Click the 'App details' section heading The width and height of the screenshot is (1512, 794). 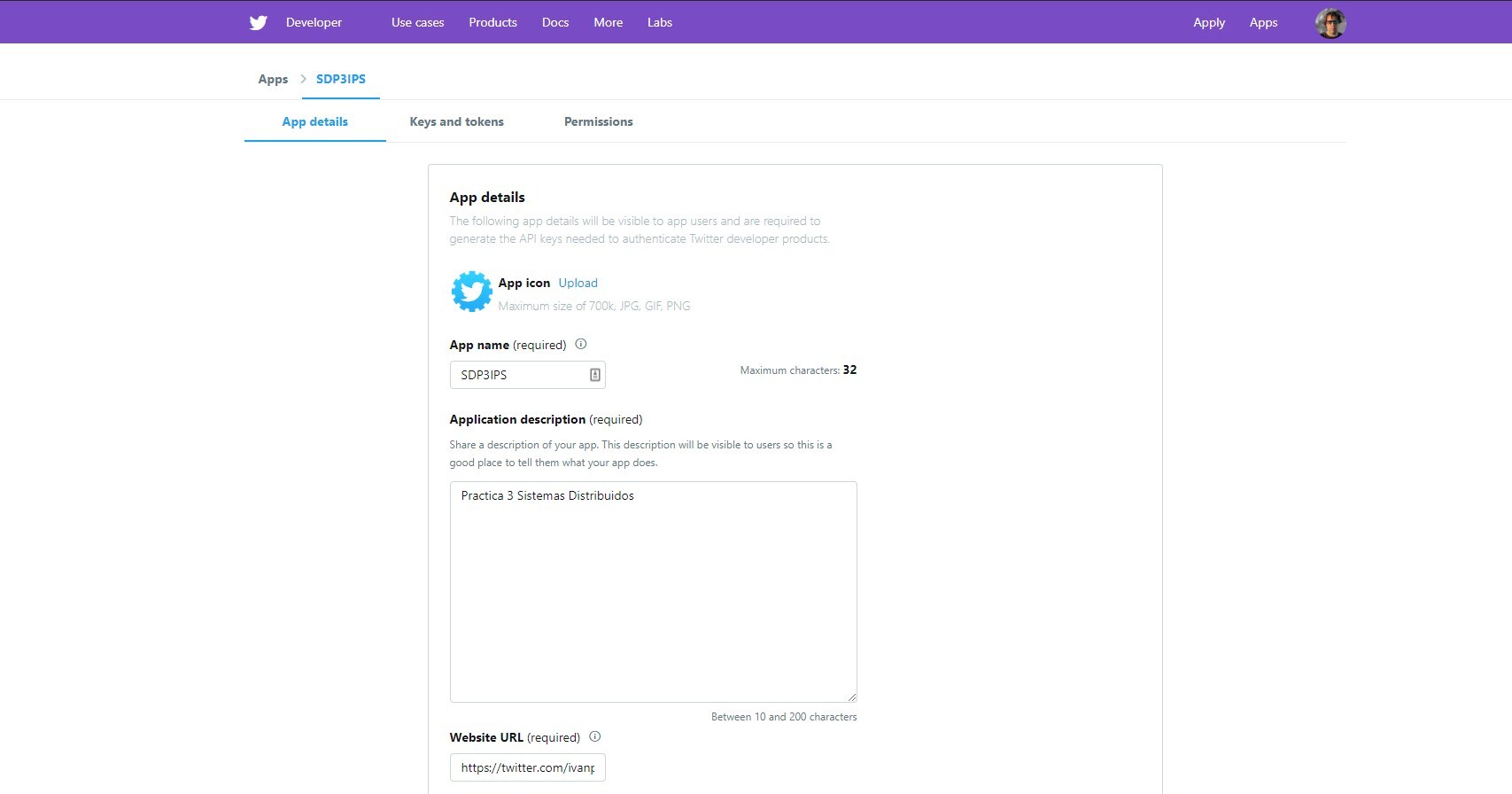(487, 197)
